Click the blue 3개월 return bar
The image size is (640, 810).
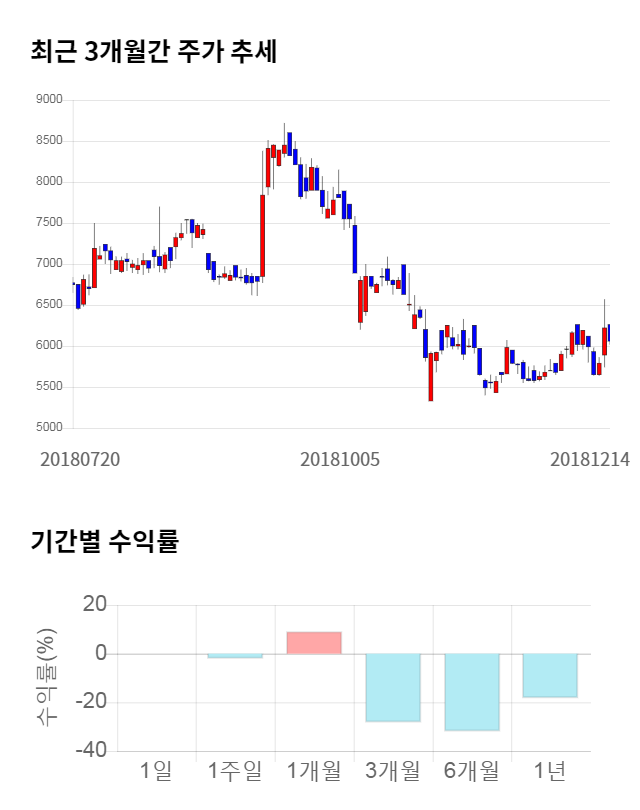(393, 687)
